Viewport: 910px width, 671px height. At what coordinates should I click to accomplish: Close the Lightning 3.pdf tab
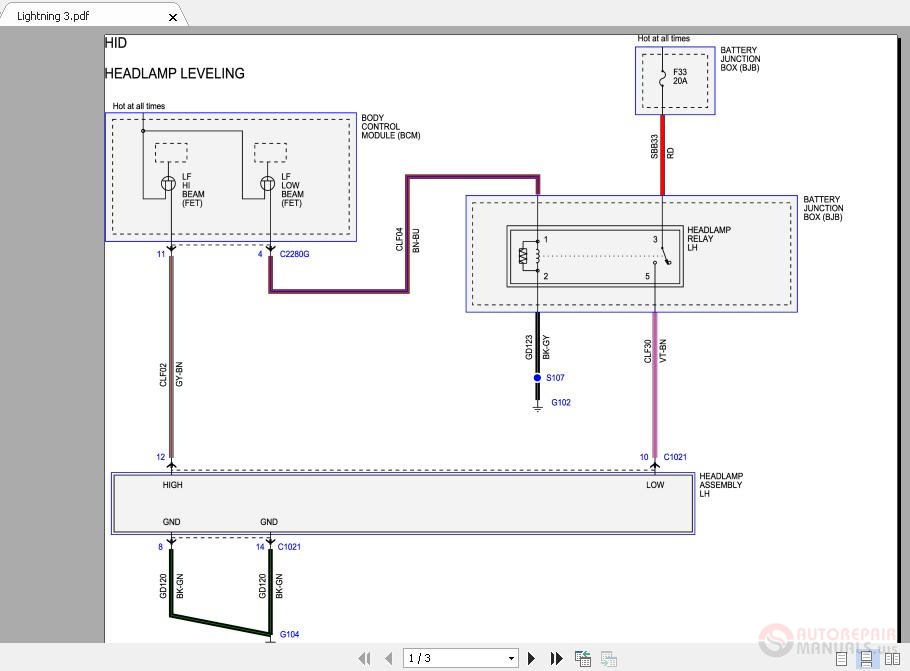point(172,17)
